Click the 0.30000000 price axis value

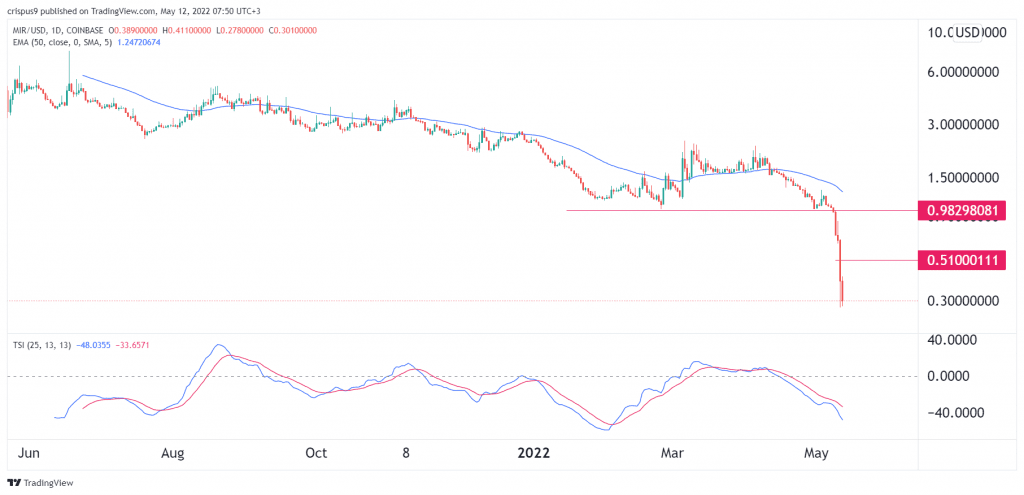[x=961, y=300]
